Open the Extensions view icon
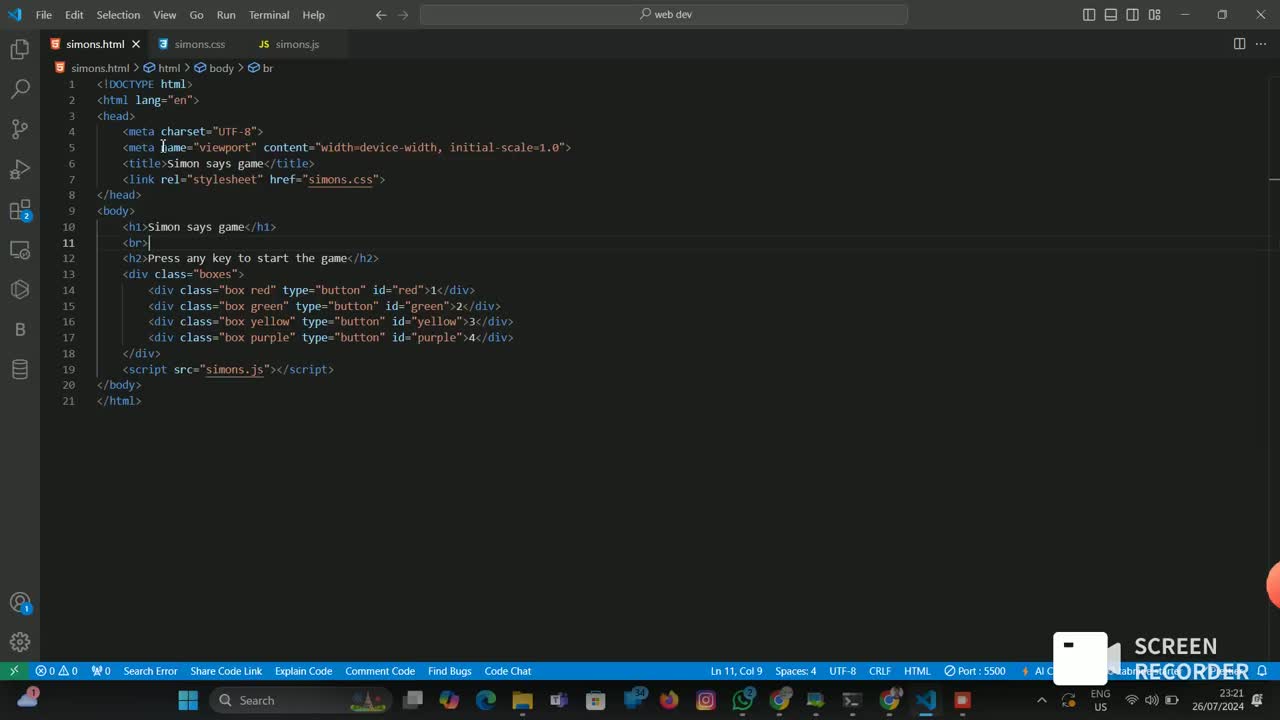 point(20,210)
